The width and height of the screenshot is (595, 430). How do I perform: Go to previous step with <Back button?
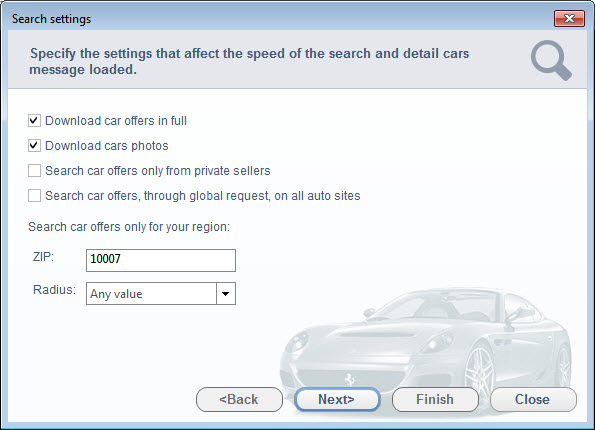[239, 399]
